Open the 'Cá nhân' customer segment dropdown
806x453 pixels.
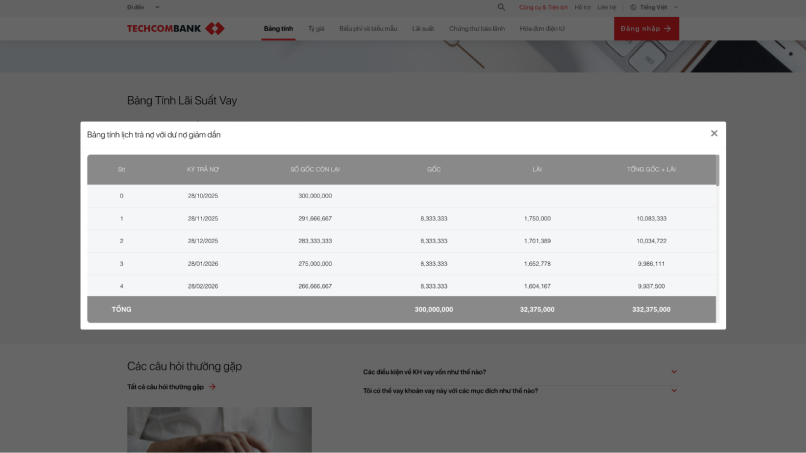pos(143,7)
